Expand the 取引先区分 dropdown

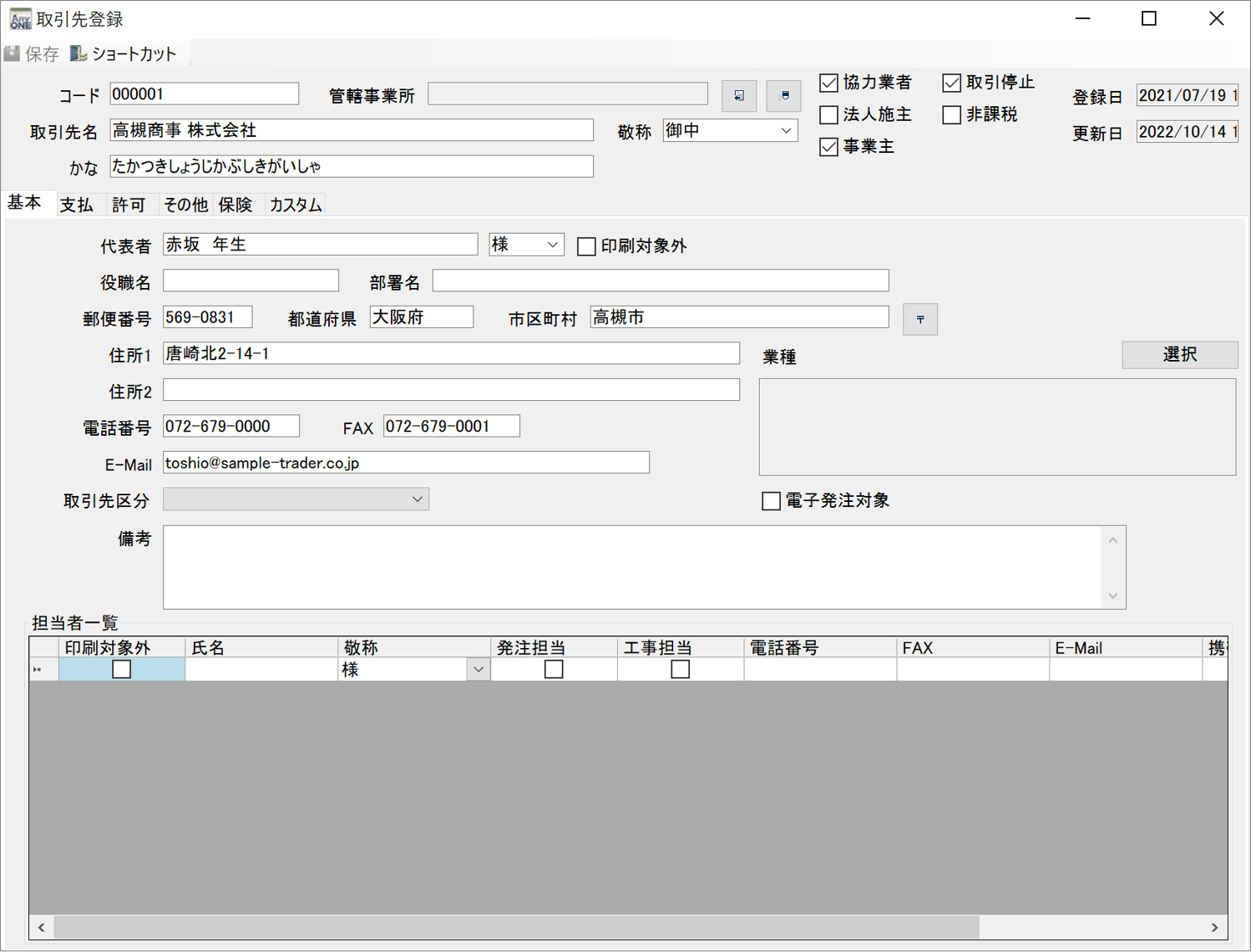pyautogui.click(x=417, y=499)
